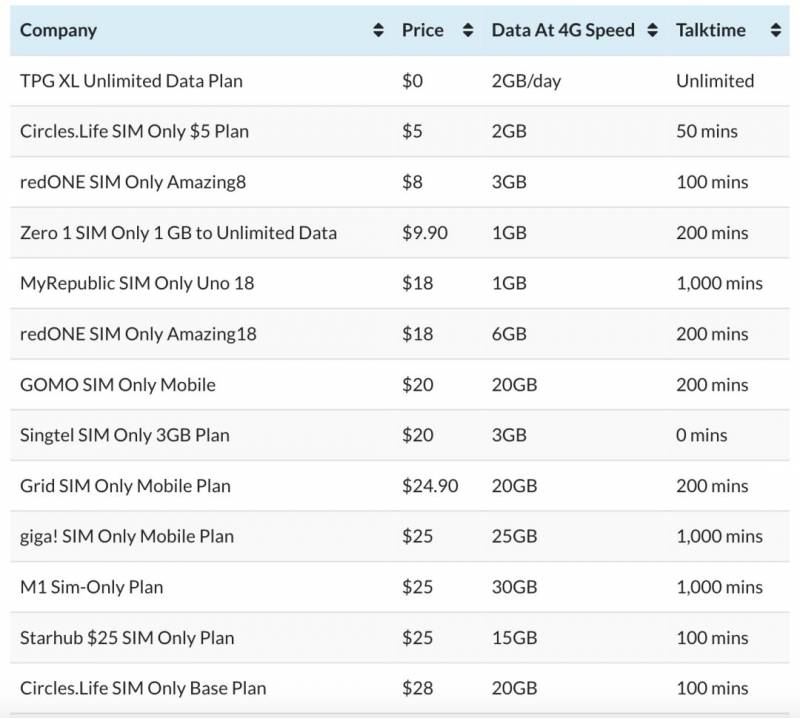Image resolution: width=800 pixels, height=718 pixels.
Task: Click Grid SIM Only Mobile Plan
Action: pos(125,486)
